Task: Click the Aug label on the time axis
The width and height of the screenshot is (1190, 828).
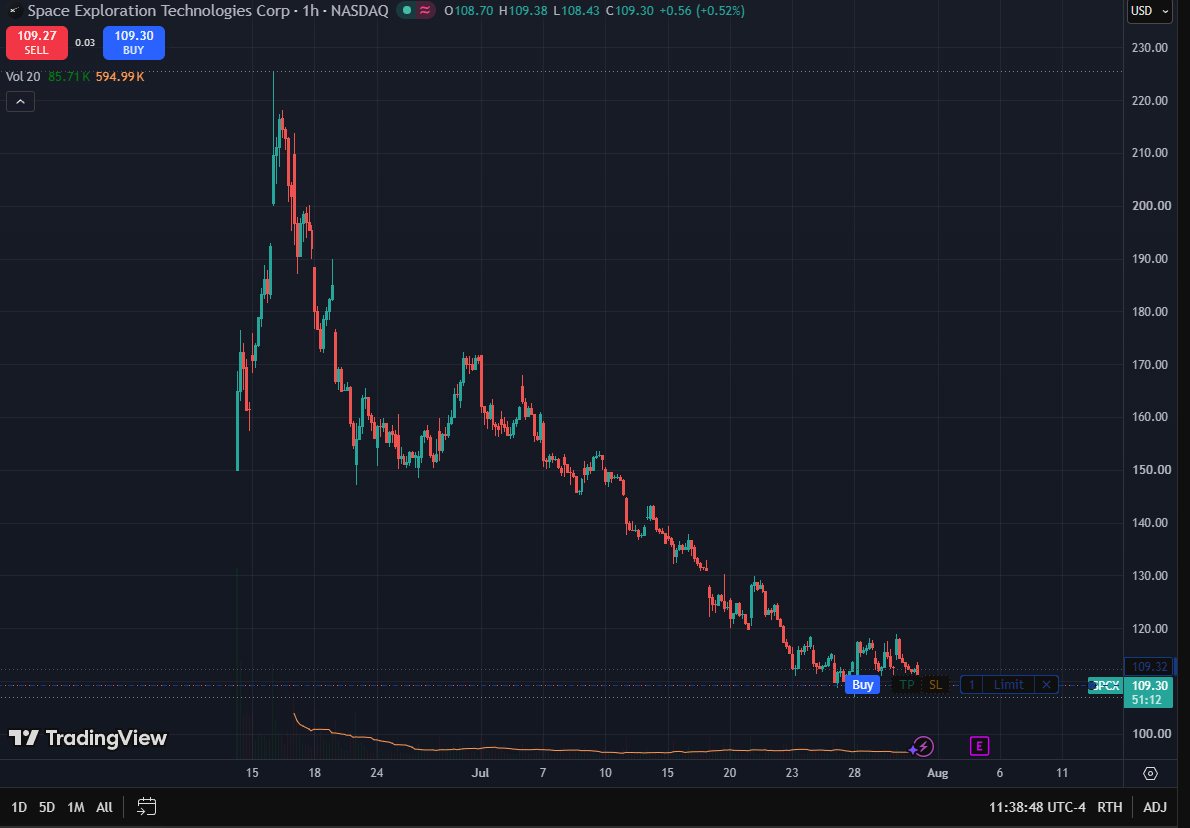Action: (x=937, y=773)
